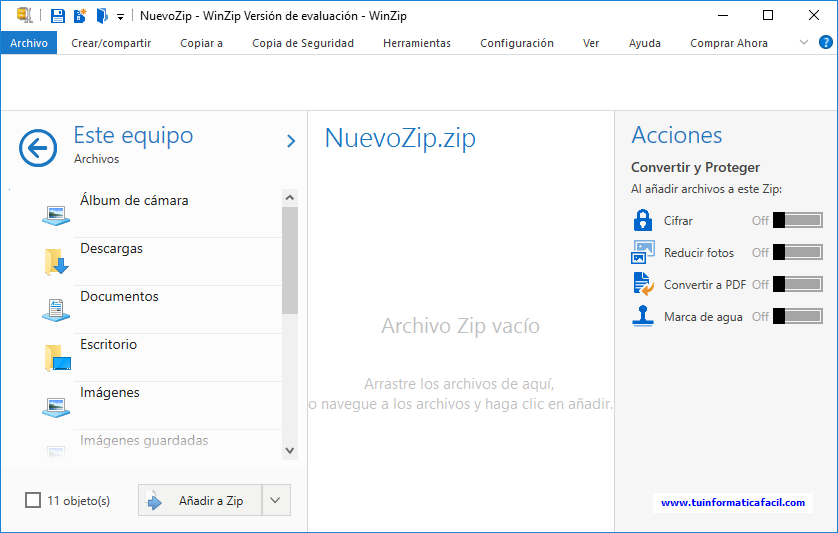Click the new Zip file icon in quick access toolbar
Screen dimensions: 838x533
[80, 16]
